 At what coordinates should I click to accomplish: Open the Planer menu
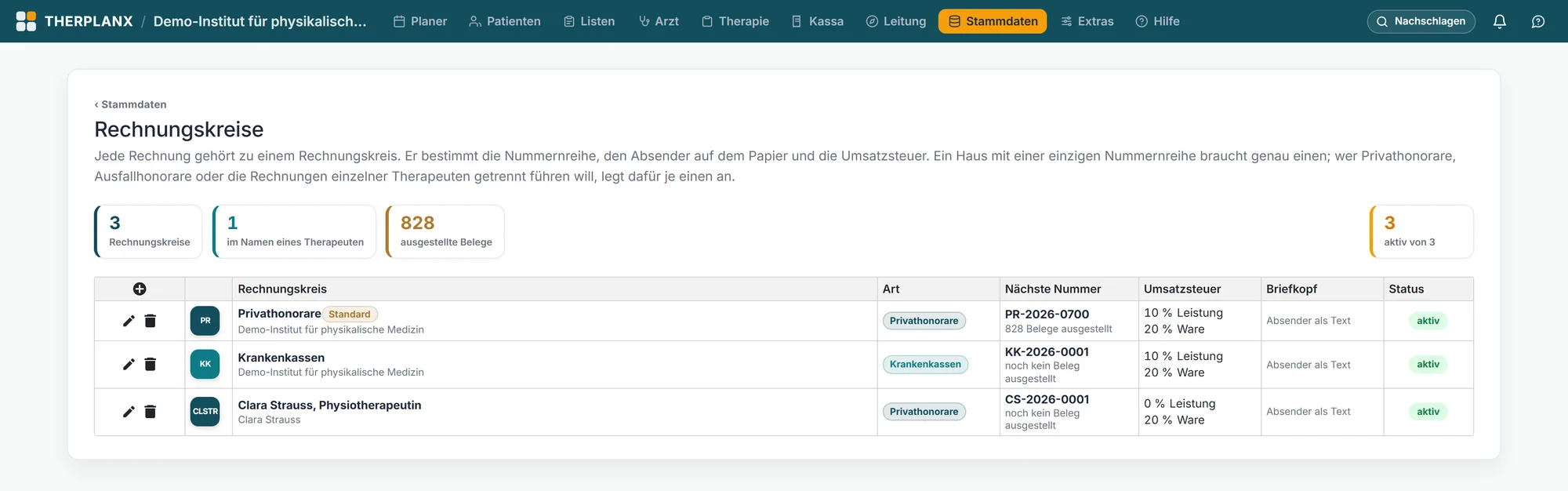tap(420, 21)
